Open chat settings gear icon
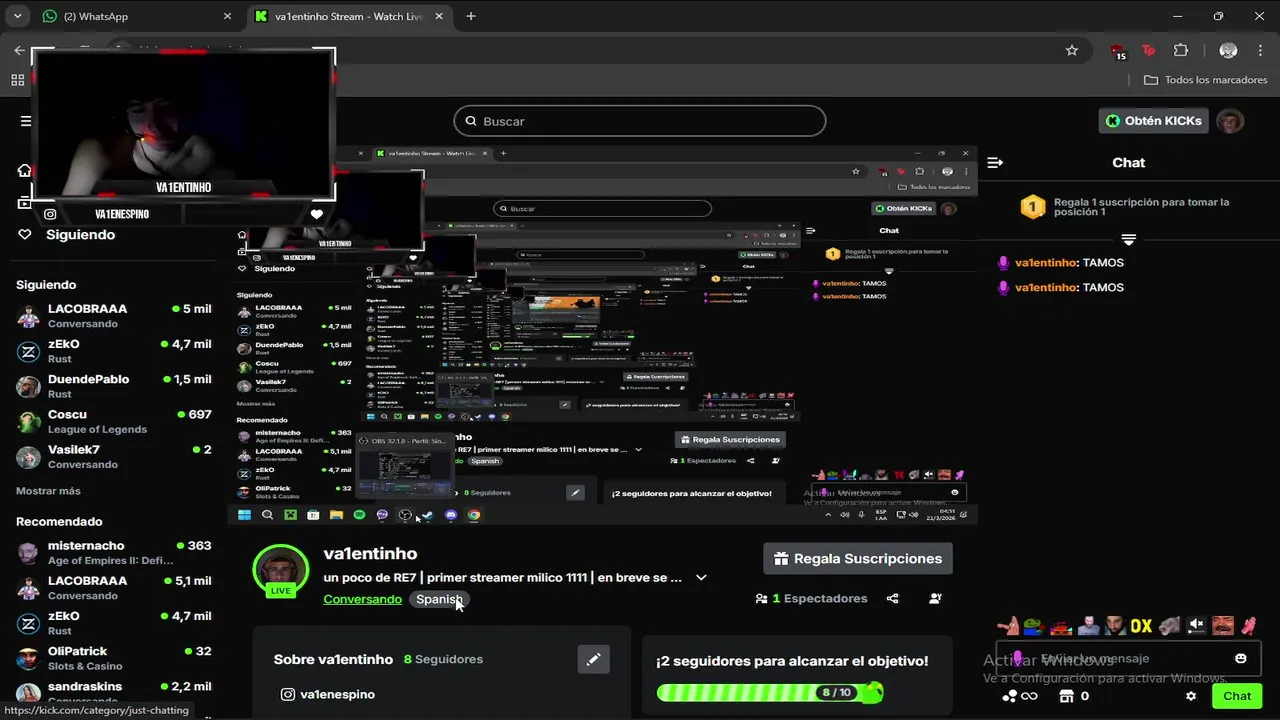This screenshot has width=1280, height=720. click(x=1191, y=696)
